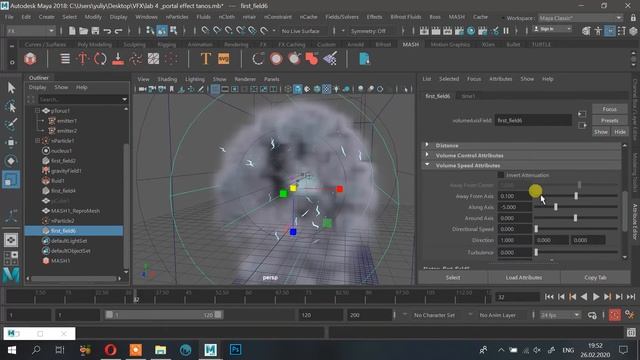Open Opera browser from taskbar

[111, 350]
